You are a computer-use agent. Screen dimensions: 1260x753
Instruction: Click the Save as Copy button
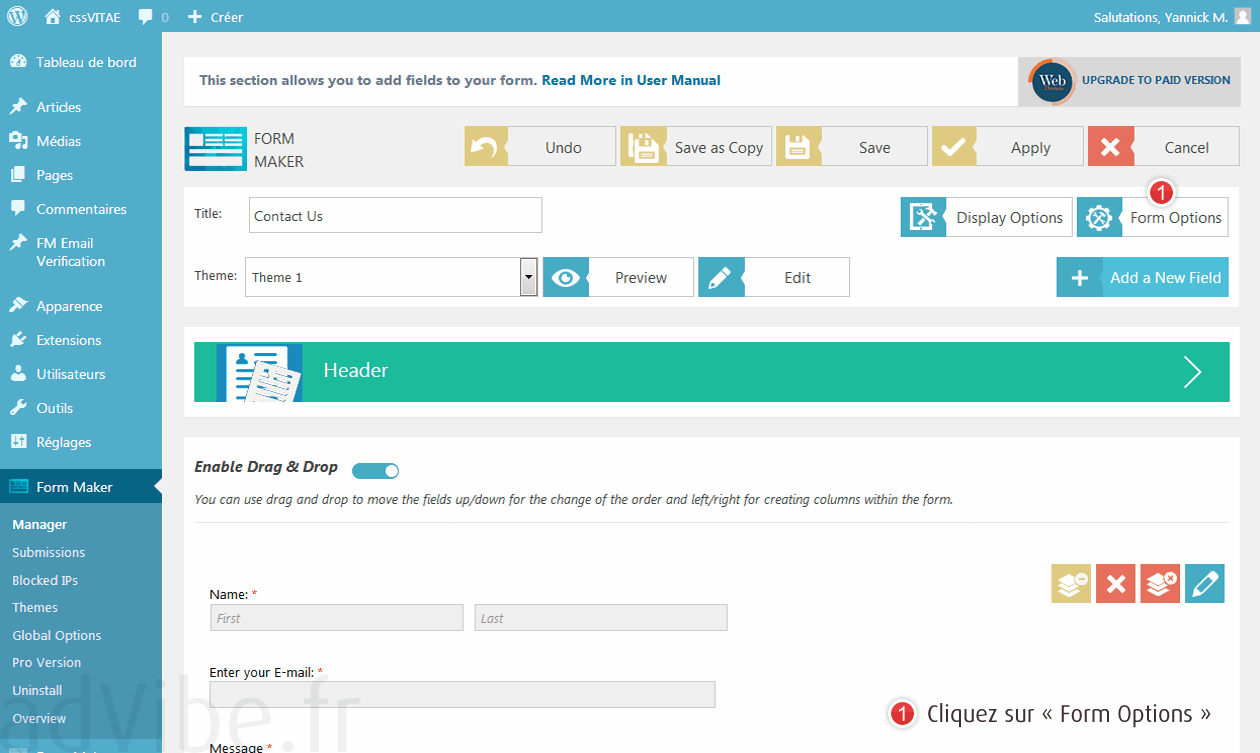(x=696, y=147)
